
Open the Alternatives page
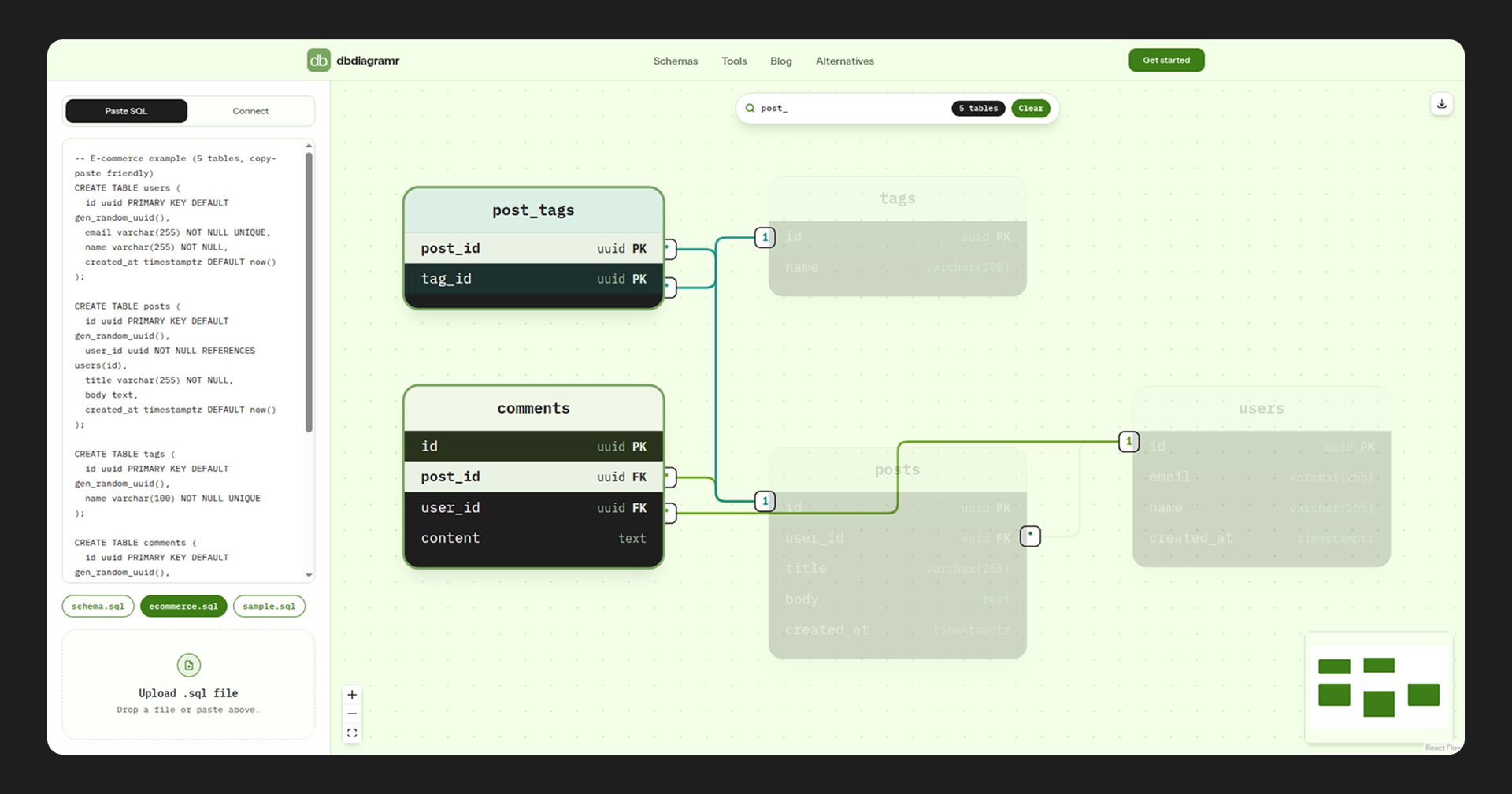coord(844,61)
